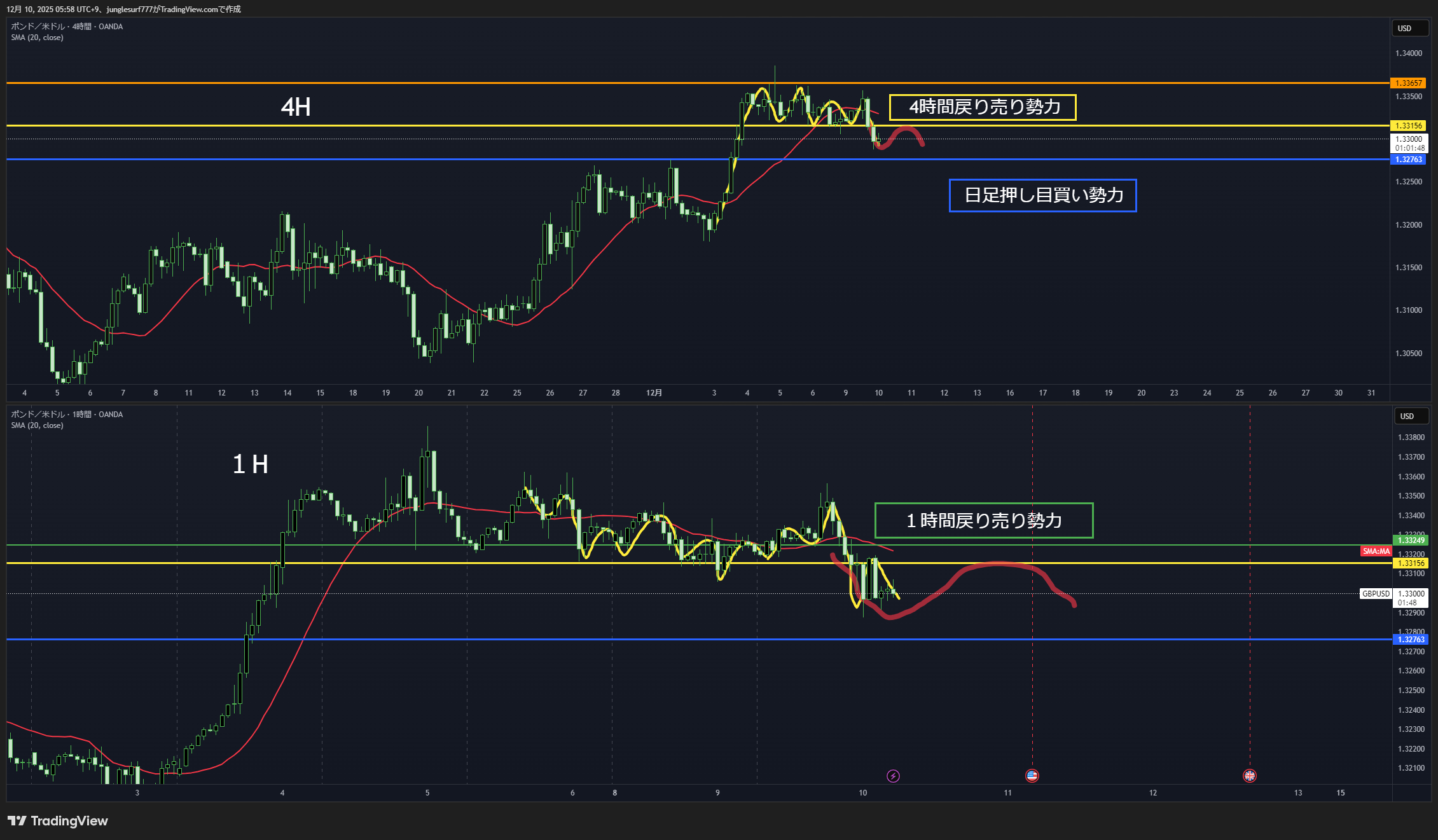Click the red SMA:MA price label
Viewport: 1438px width, 840px height.
[1376, 551]
